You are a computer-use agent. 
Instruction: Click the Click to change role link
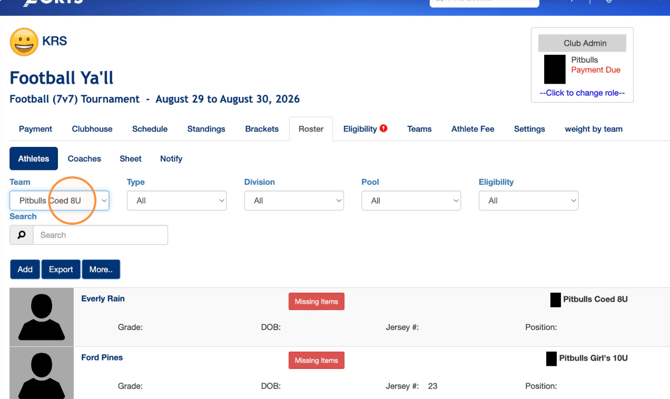(582, 93)
